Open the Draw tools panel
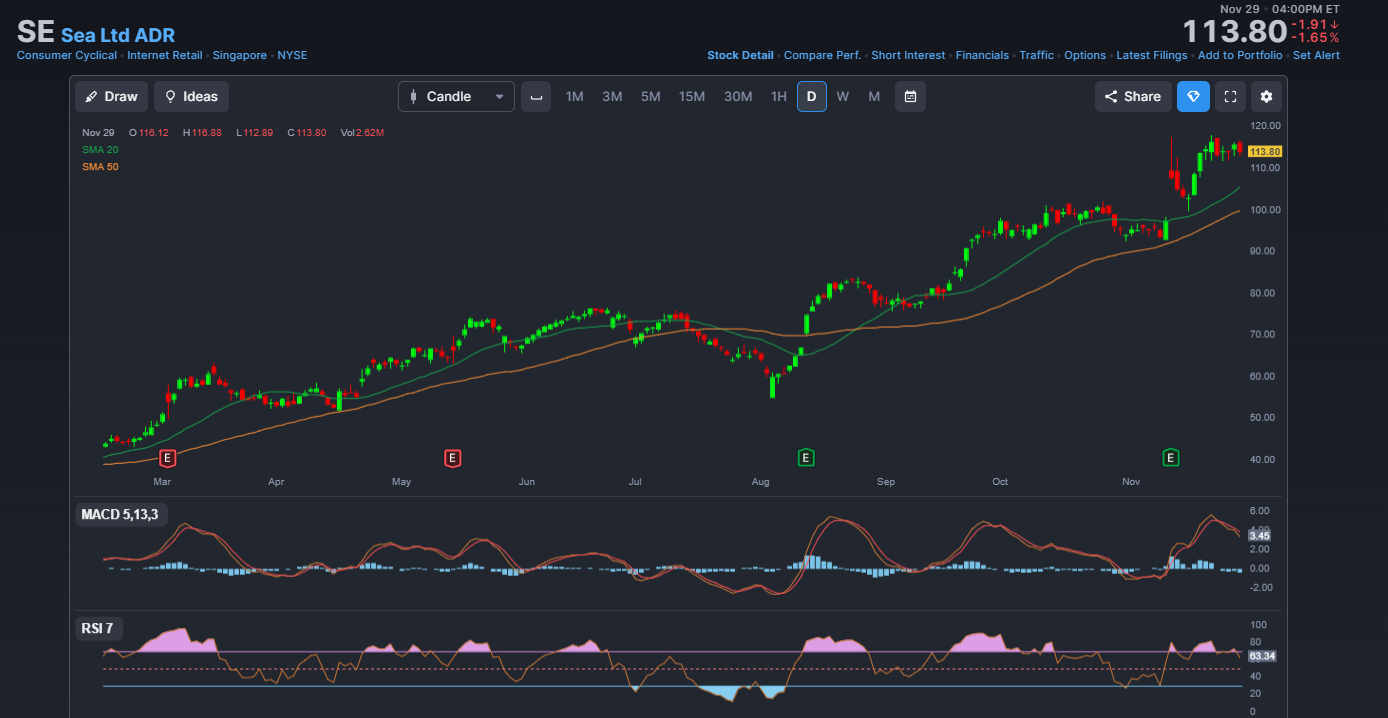1388x718 pixels. [x=111, y=96]
